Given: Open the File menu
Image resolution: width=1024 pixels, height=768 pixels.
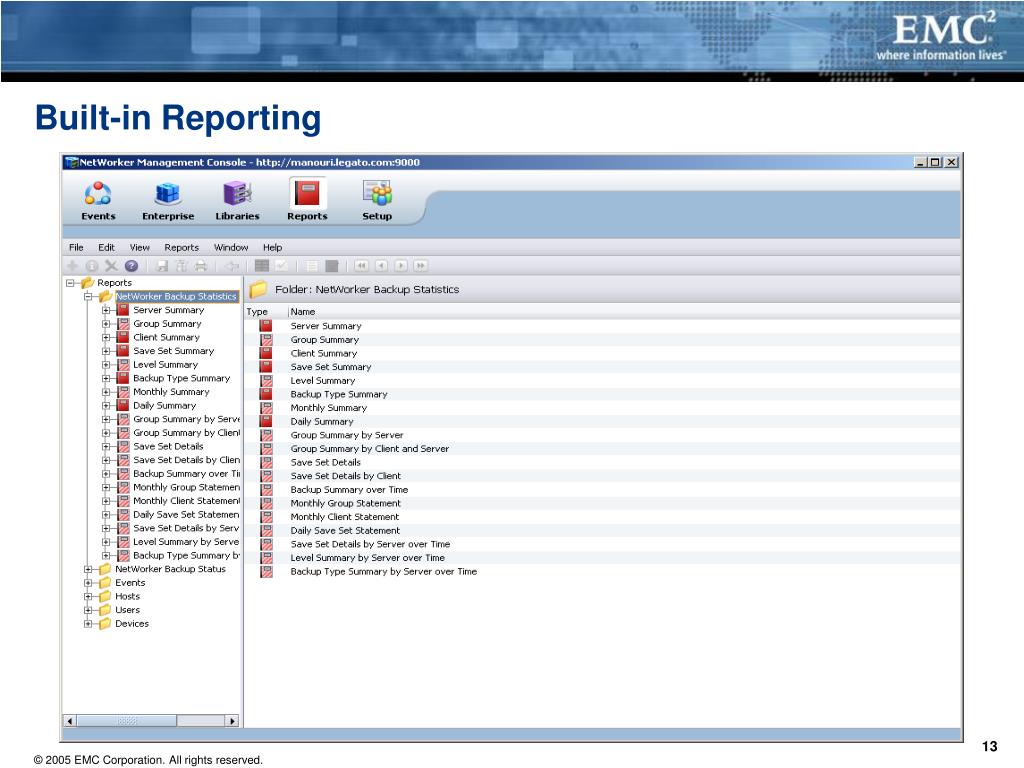Looking at the screenshot, I should pos(76,248).
